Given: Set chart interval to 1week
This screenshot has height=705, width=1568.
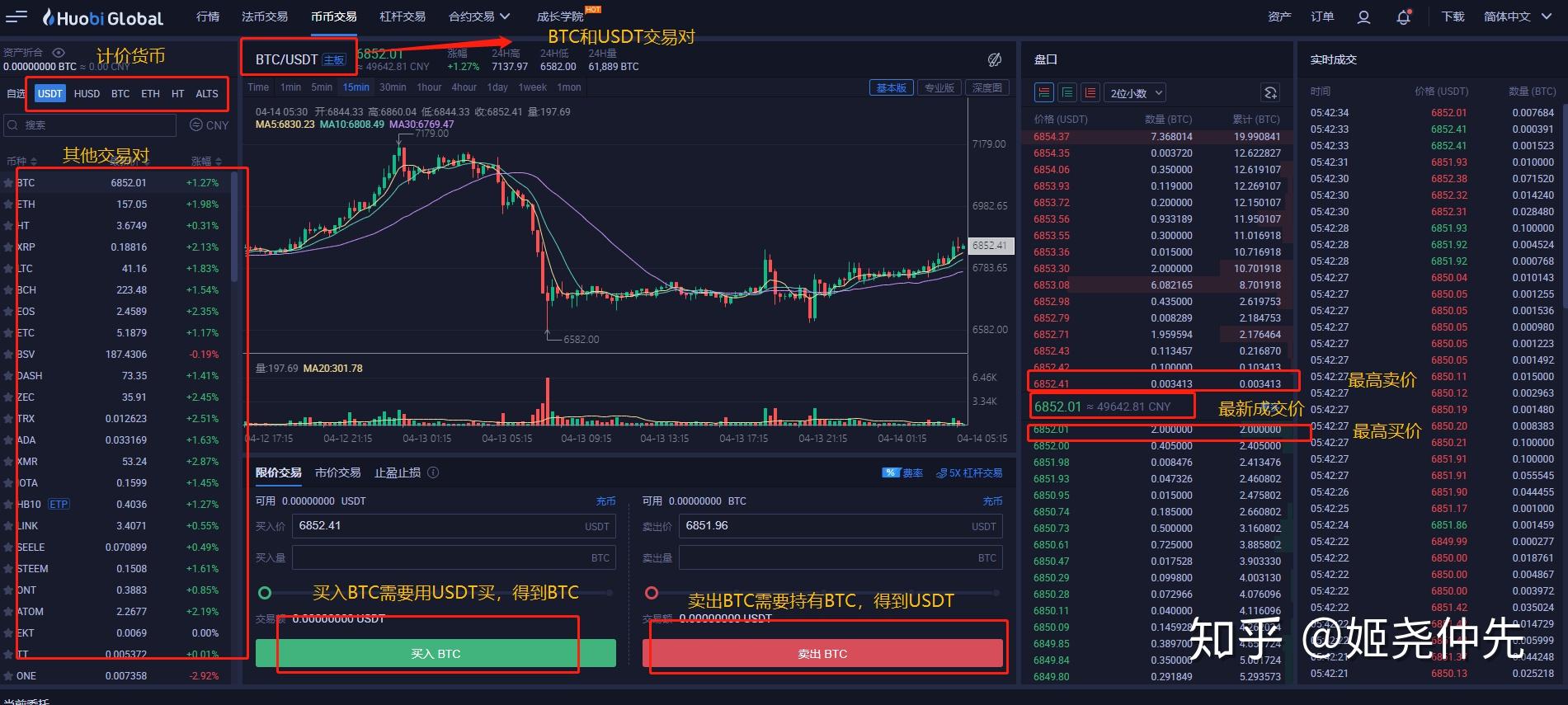Looking at the screenshot, I should tap(532, 87).
